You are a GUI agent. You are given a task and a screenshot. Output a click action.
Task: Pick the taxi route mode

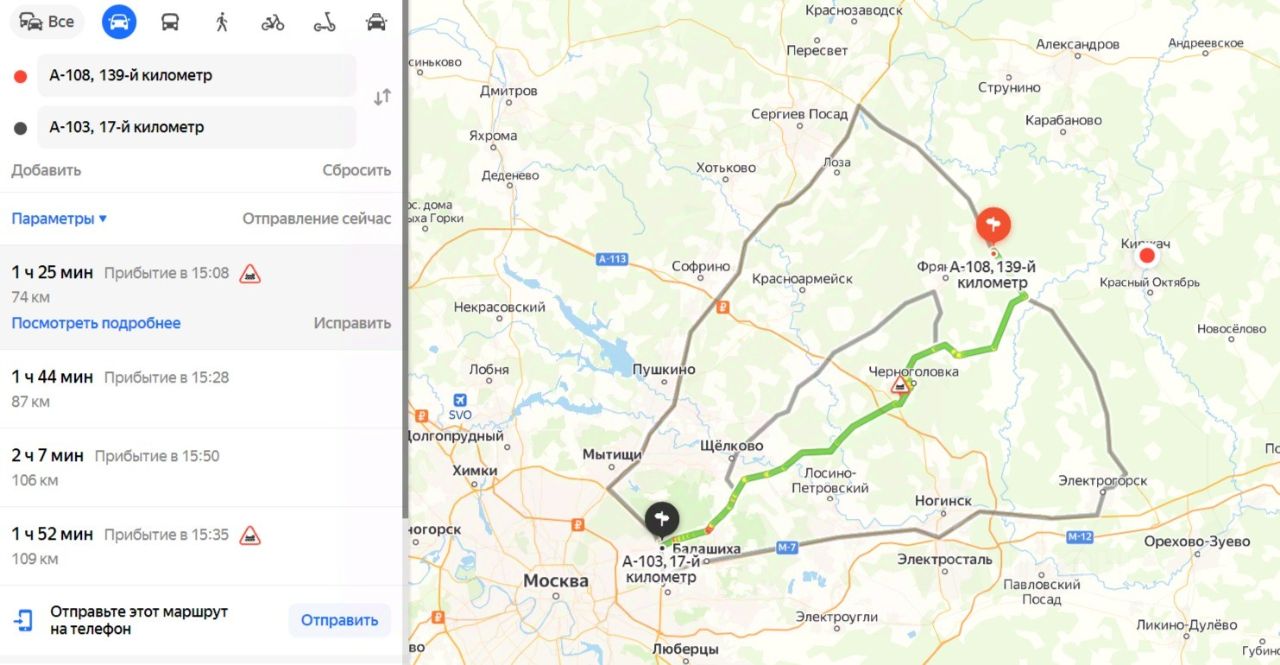point(376,22)
